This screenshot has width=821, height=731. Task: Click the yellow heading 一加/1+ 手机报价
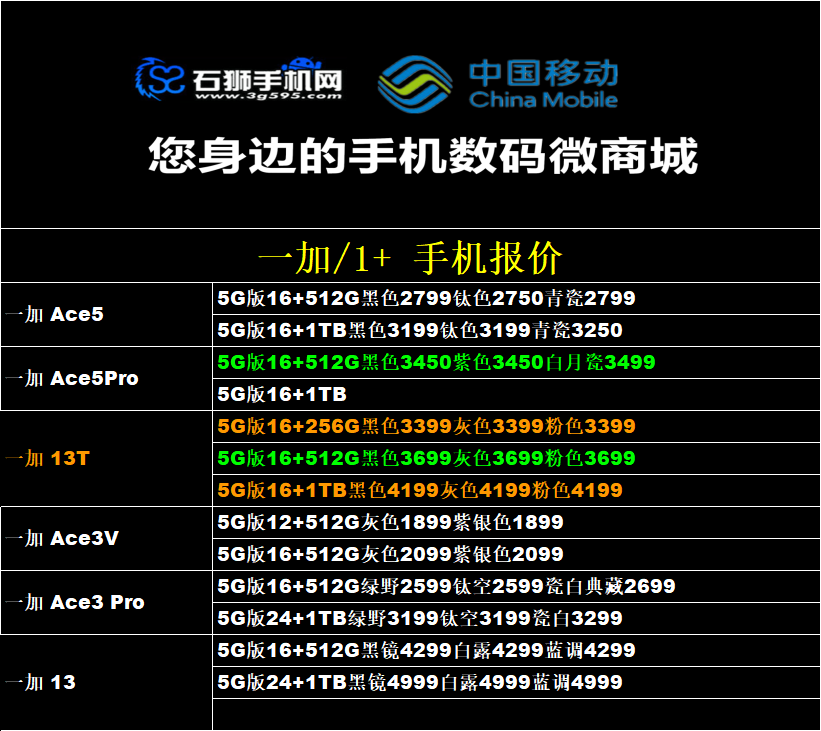pos(410,258)
